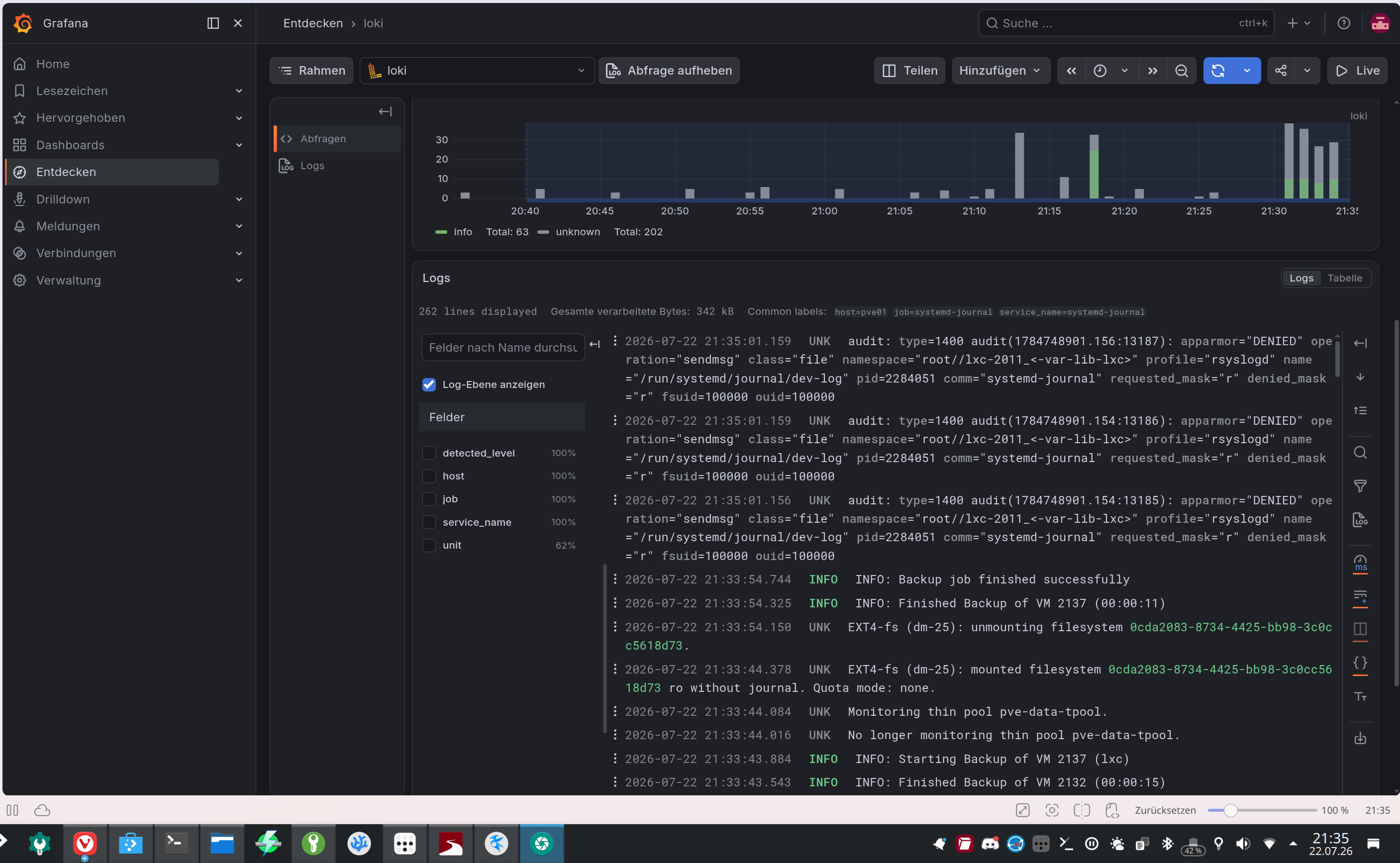This screenshot has height=863, width=1400.
Task: Click Abfrage aufheben button
Action: pos(669,71)
